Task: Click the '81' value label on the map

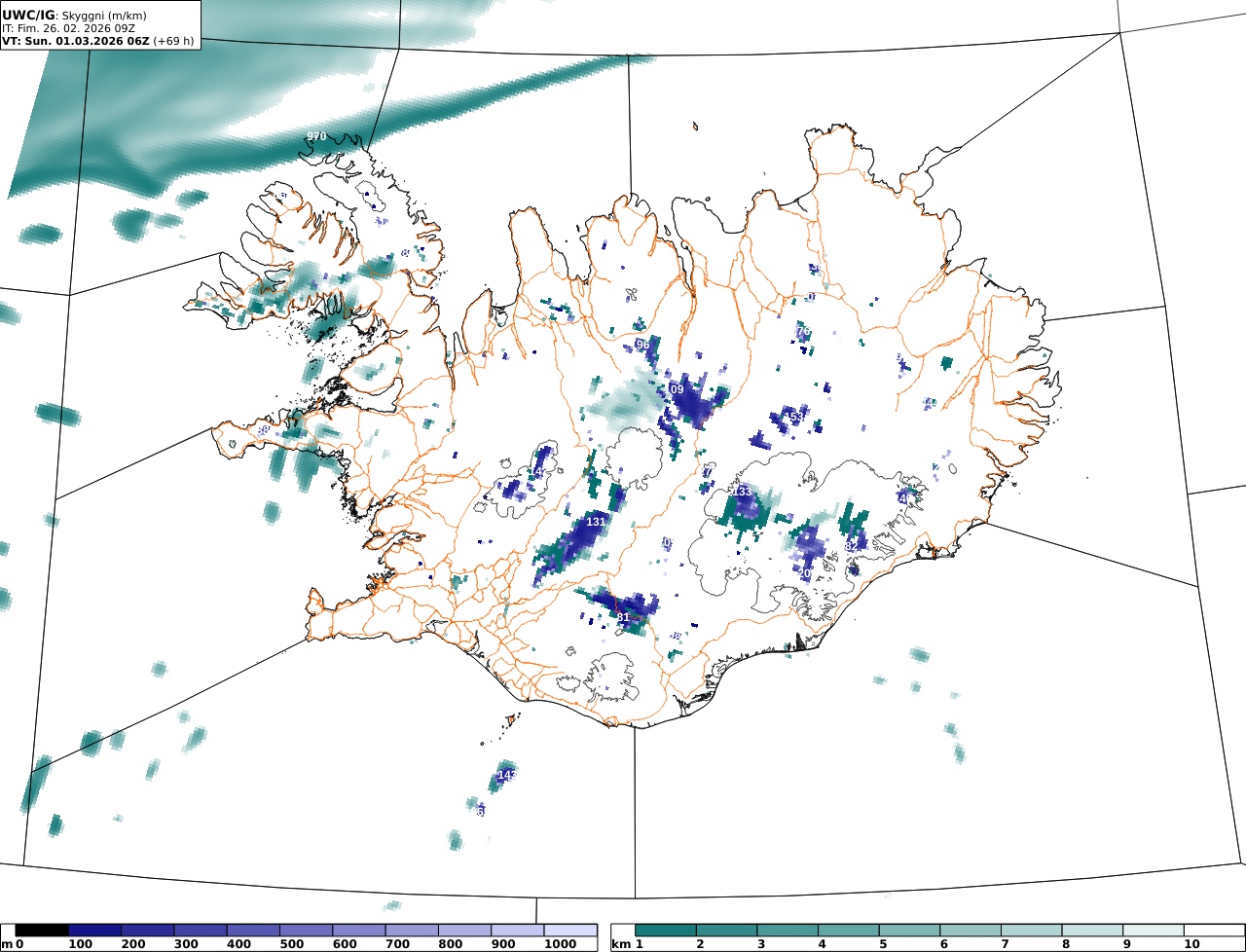Action: pyautogui.click(x=624, y=617)
